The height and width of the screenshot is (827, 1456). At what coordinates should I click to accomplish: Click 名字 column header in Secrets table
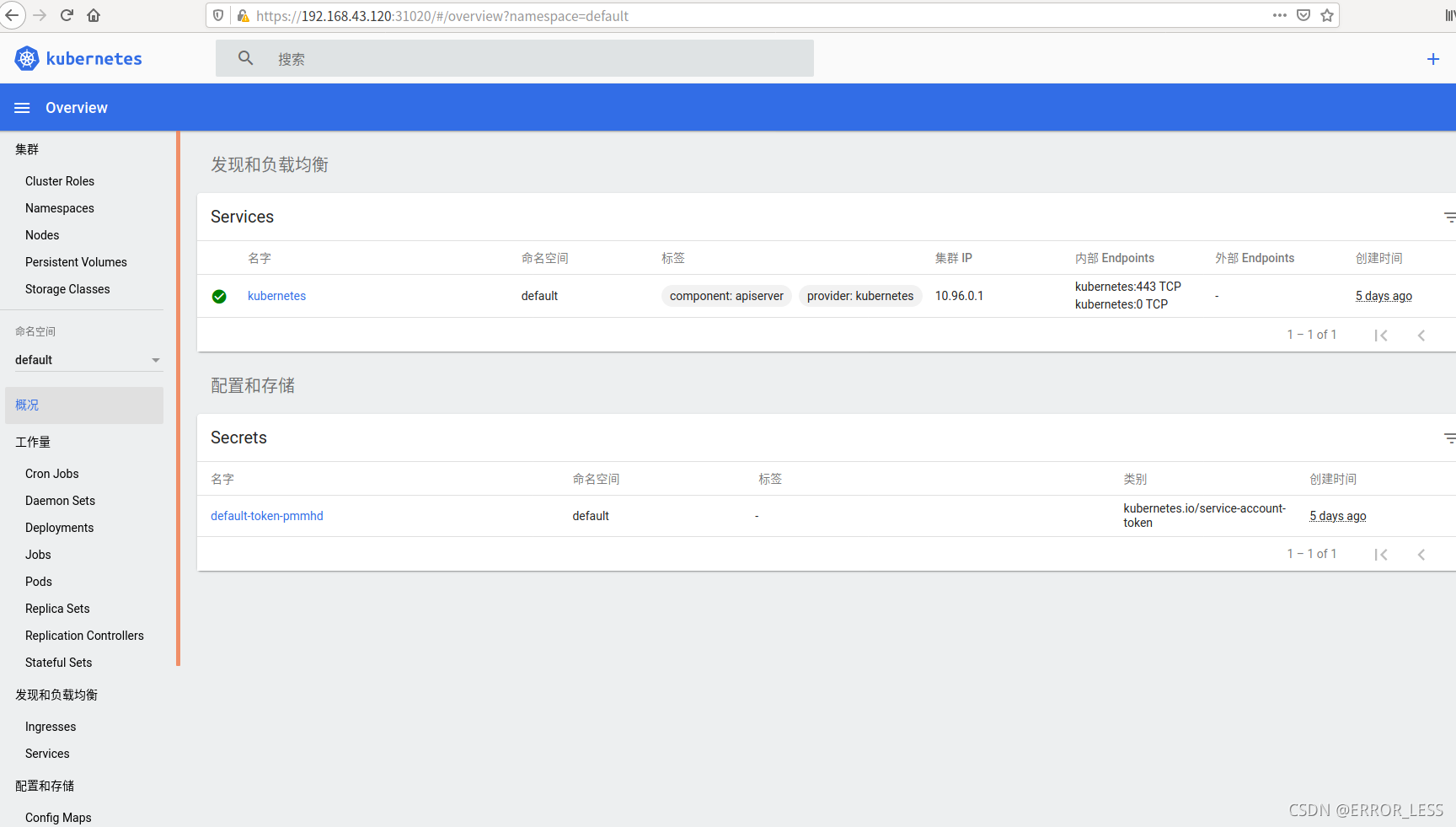coord(222,479)
